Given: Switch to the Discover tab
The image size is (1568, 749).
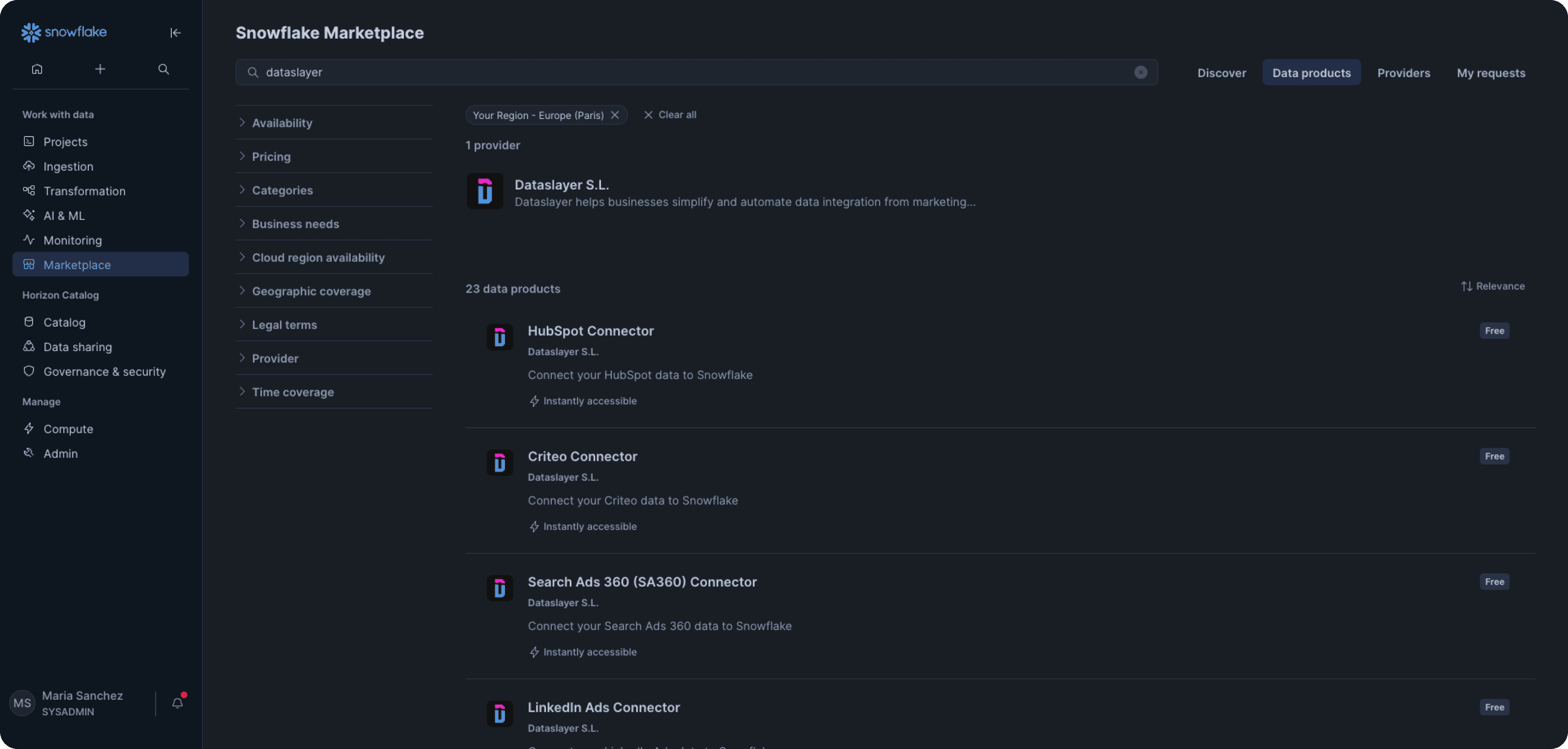Looking at the screenshot, I should [x=1221, y=73].
